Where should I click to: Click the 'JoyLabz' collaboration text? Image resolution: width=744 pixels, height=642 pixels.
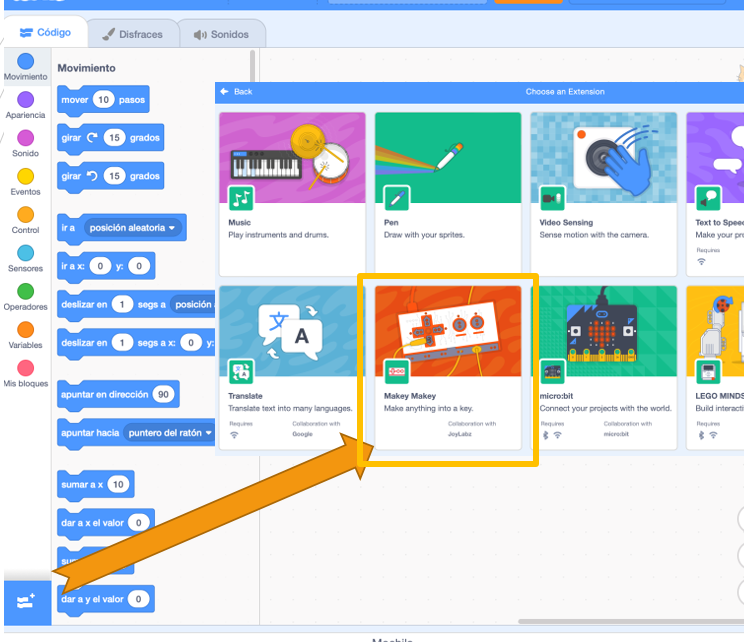459,434
